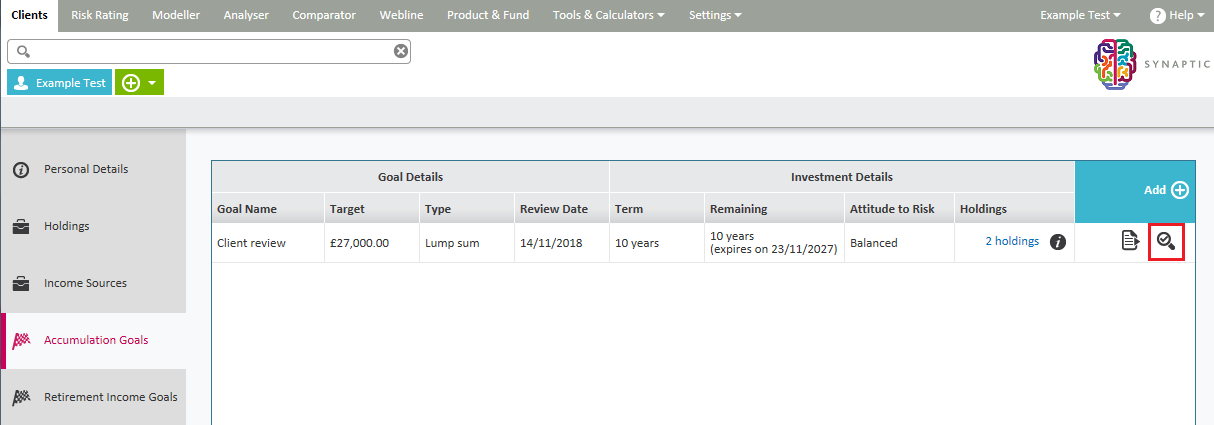
Task: Click the Balanced attitude to risk cell
Action: tap(899, 243)
